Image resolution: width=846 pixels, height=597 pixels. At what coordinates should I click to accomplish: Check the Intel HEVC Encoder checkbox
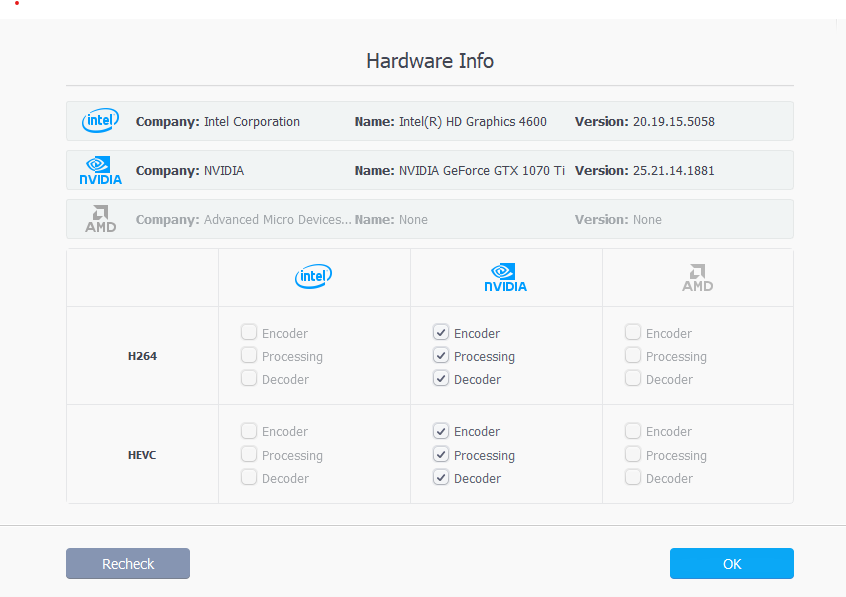249,431
